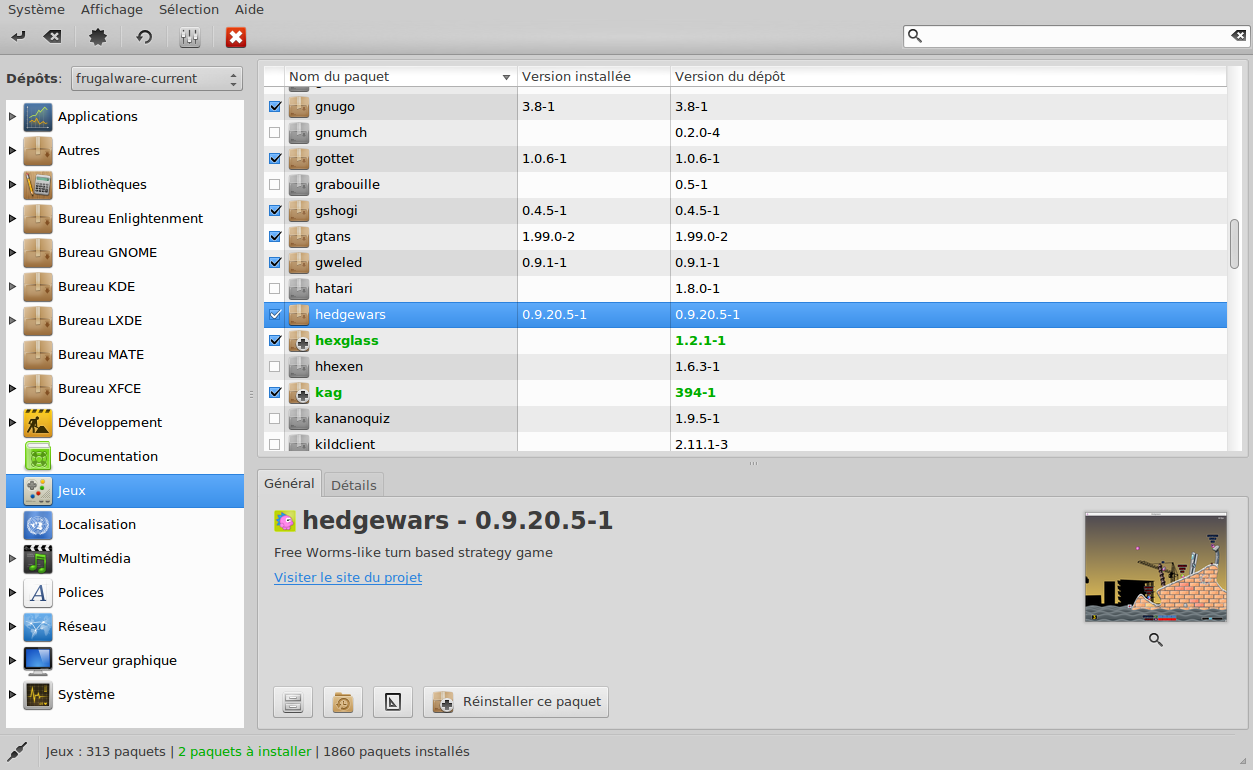Uncheck the gnugo package checkbox
Image resolution: width=1253 pixels, height=770 pixels.
pos(275,107)
